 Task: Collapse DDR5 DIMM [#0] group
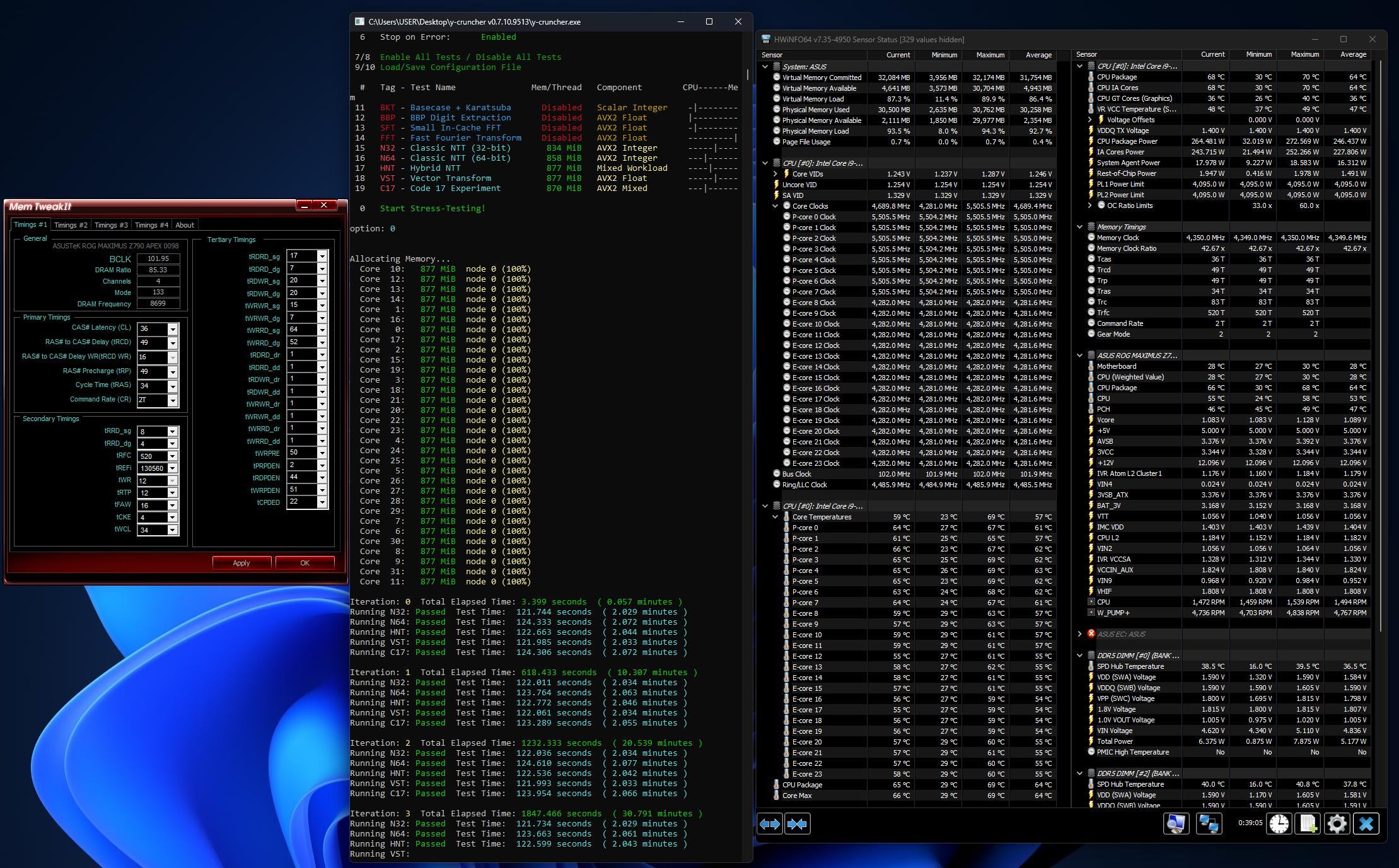[x=1079, y=656]
